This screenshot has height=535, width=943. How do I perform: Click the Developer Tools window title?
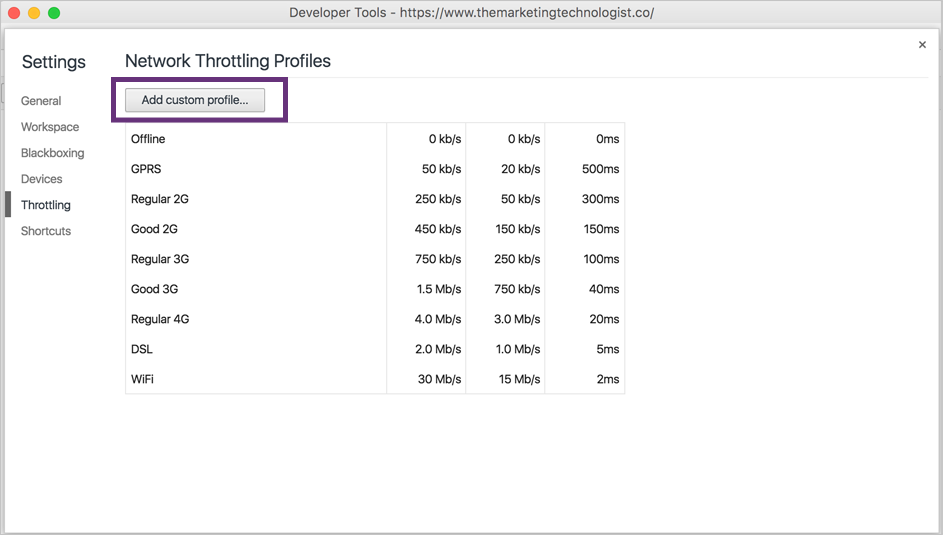[x=472, y=13]
